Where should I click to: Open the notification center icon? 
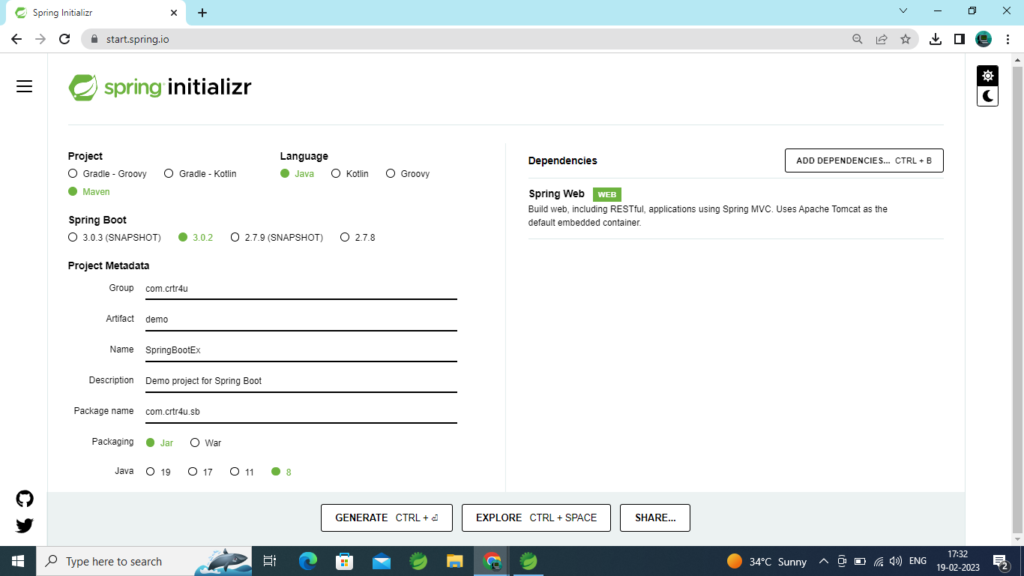pos(1001,561)
